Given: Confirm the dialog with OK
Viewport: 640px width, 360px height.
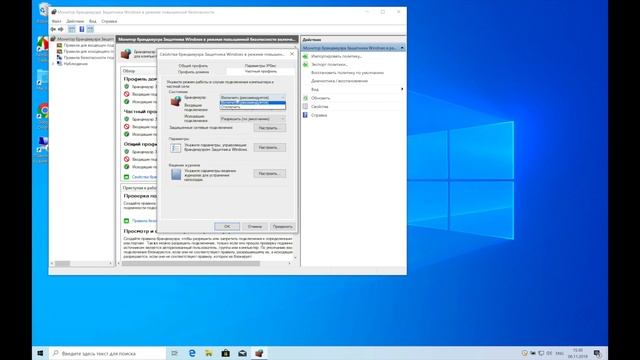Looking at the screenshot, I should tap(227, 227).
